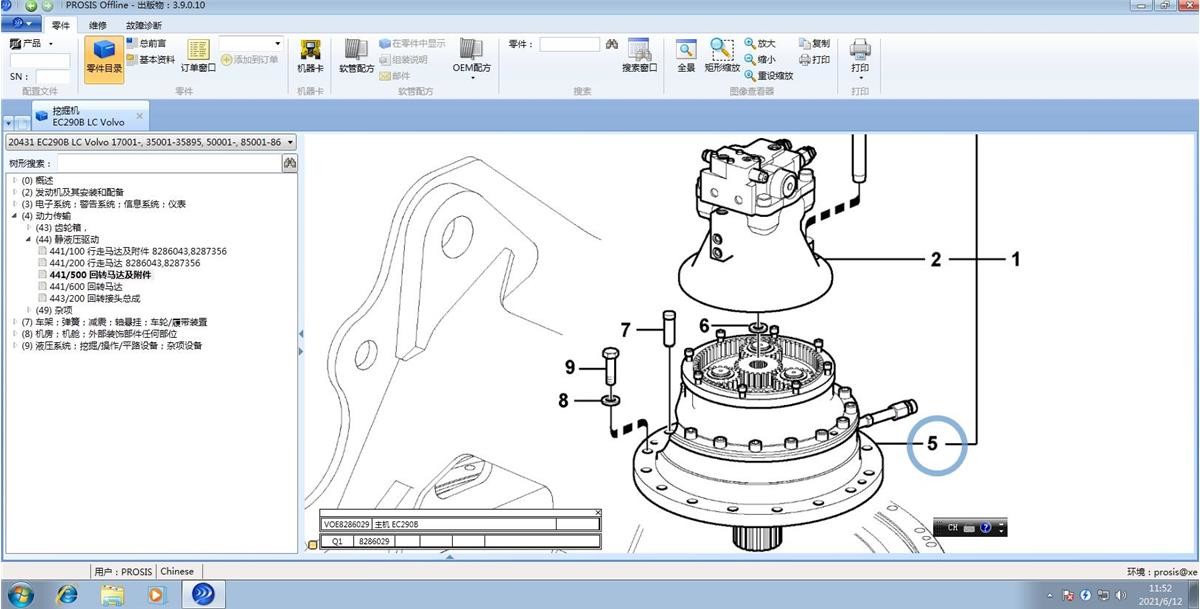The image size is (1200, 609).
Task: Click the SN input field
Action: coord(53,76)
